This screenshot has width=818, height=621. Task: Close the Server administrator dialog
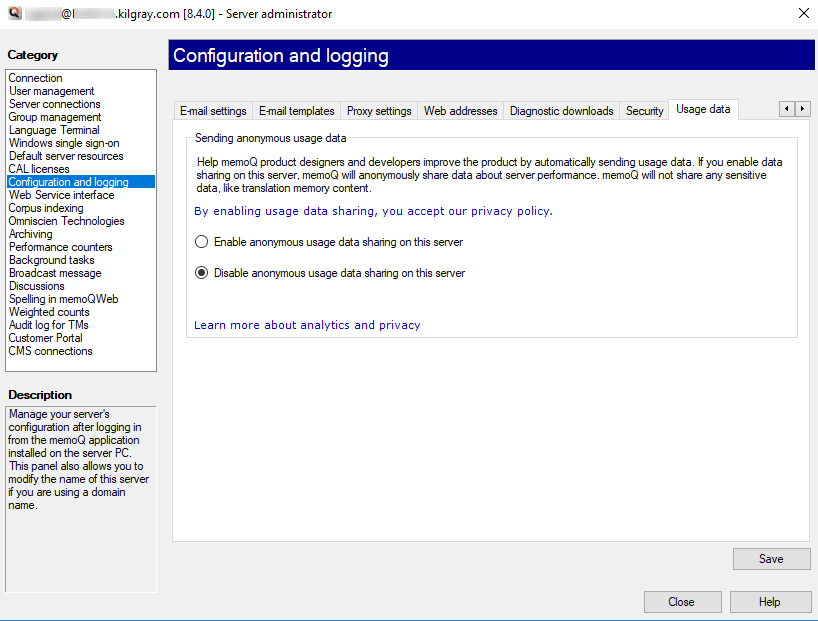[x=682, y=602]
